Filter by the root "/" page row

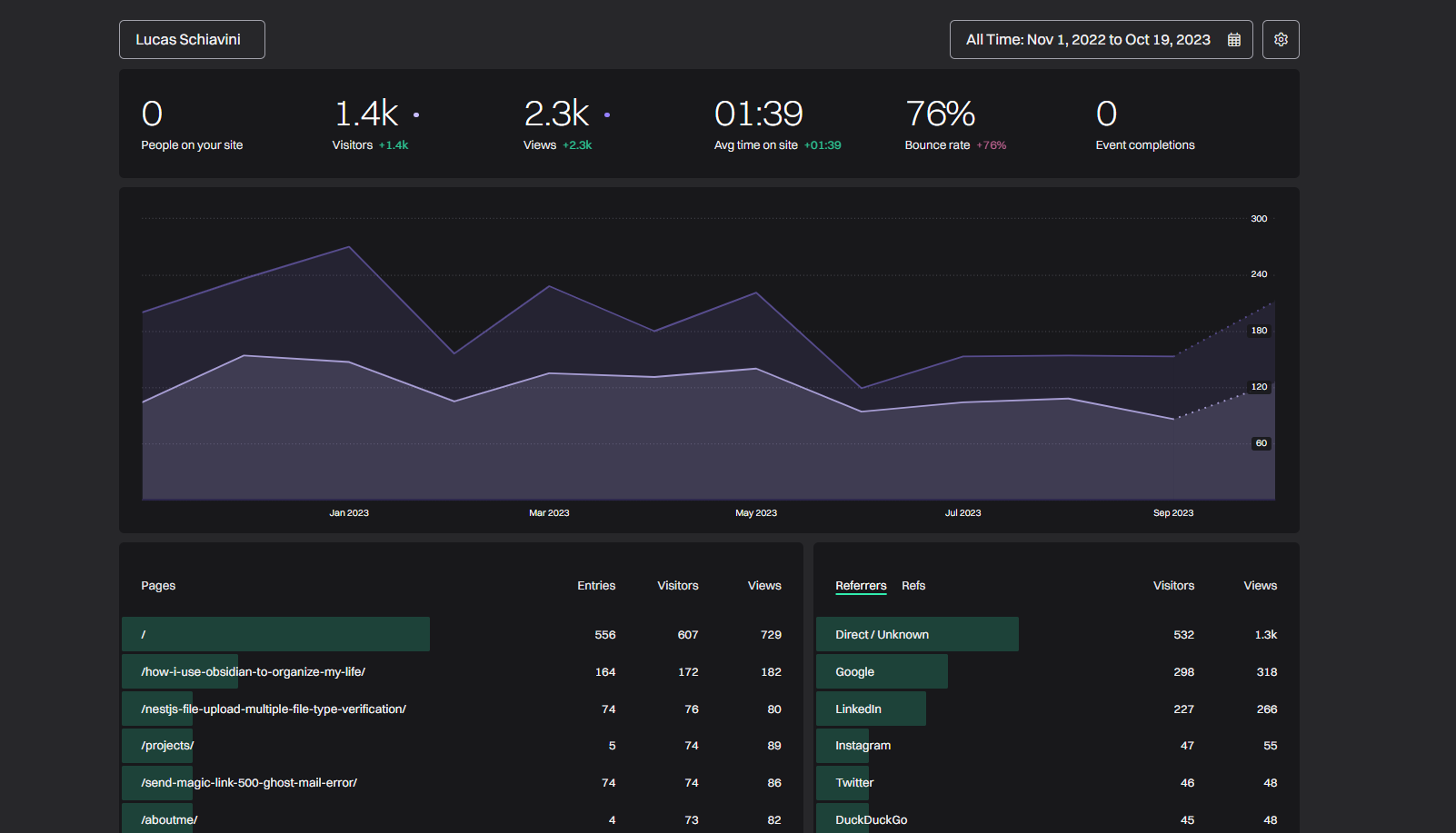275,635
